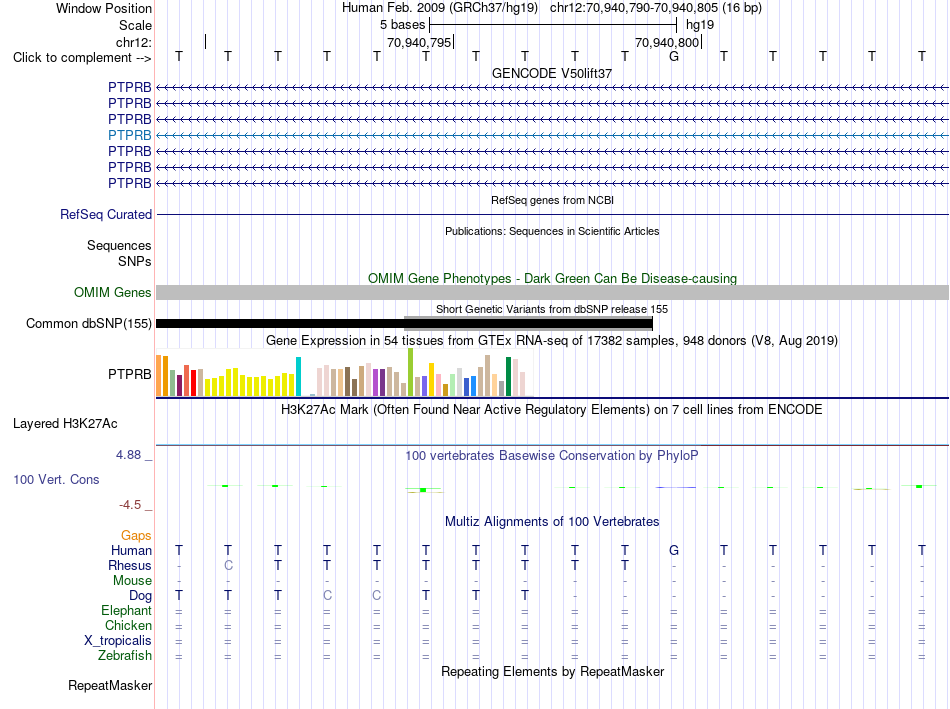This screenshot has width=950, height=709.
Task: Select the Rhesus species row label
Action: pos(130,565)
